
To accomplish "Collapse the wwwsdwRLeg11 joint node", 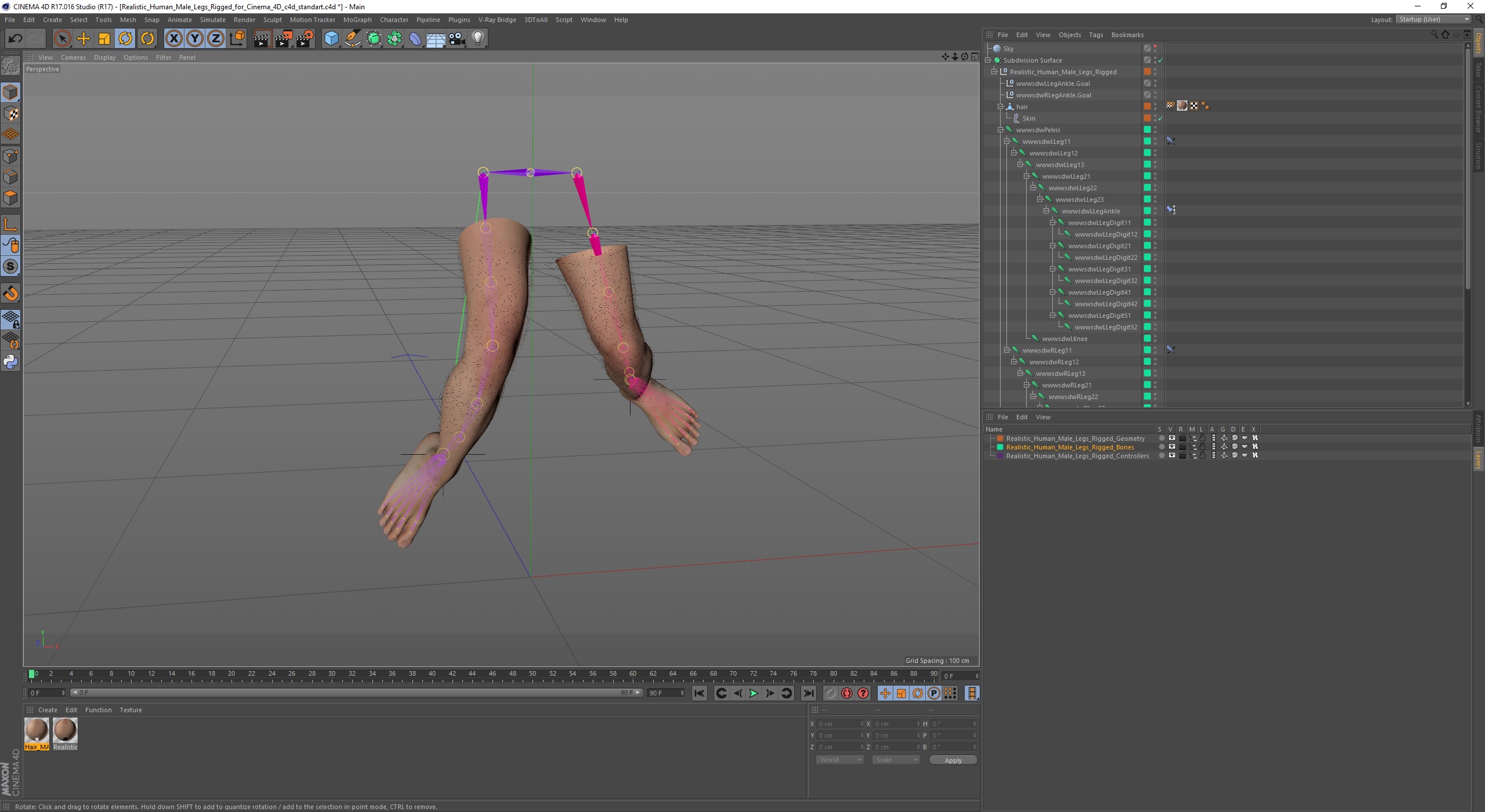I will pyautogui.click(x=1008, y=350).
